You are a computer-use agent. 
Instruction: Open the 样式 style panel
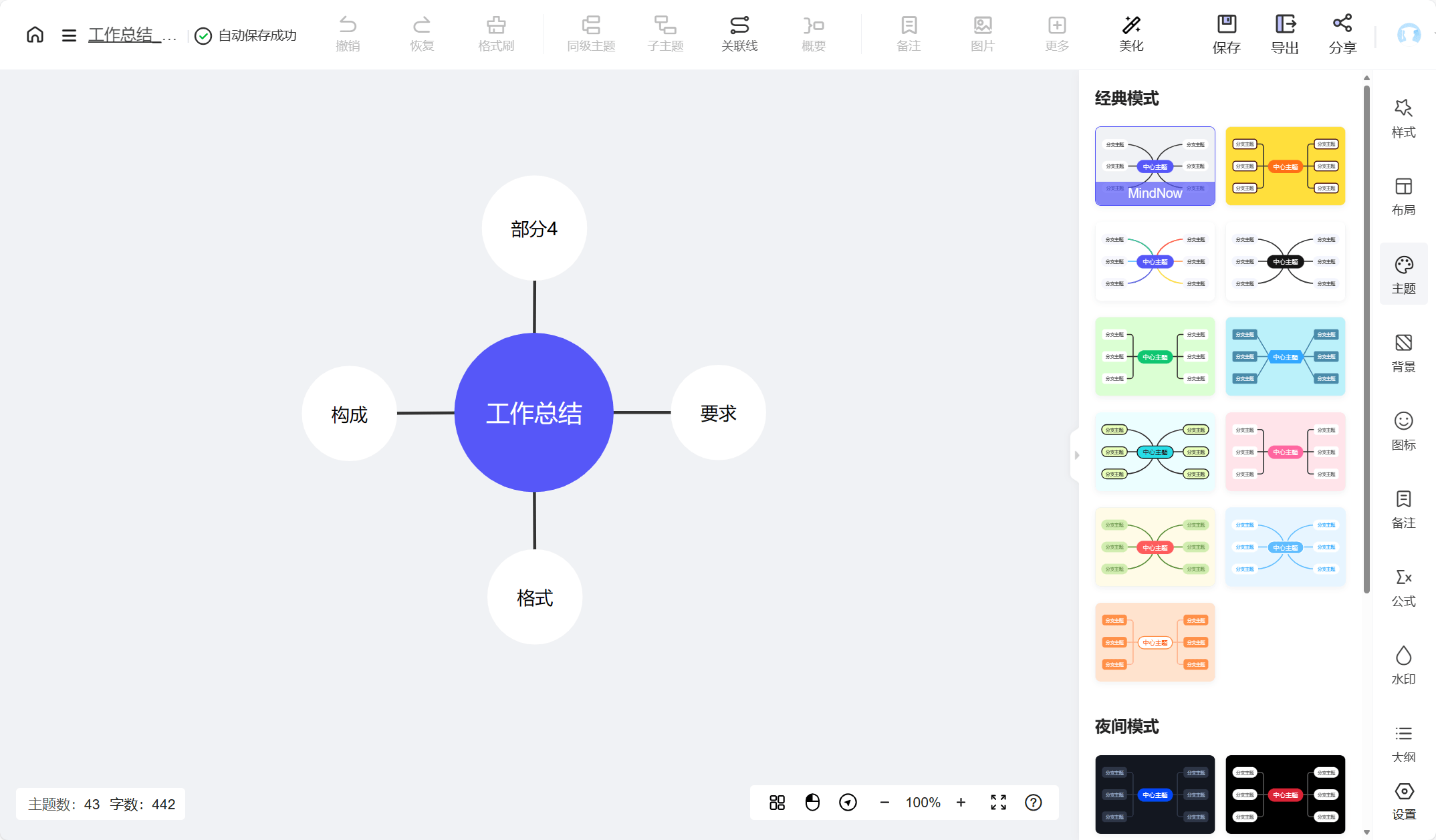[1403, 118]
